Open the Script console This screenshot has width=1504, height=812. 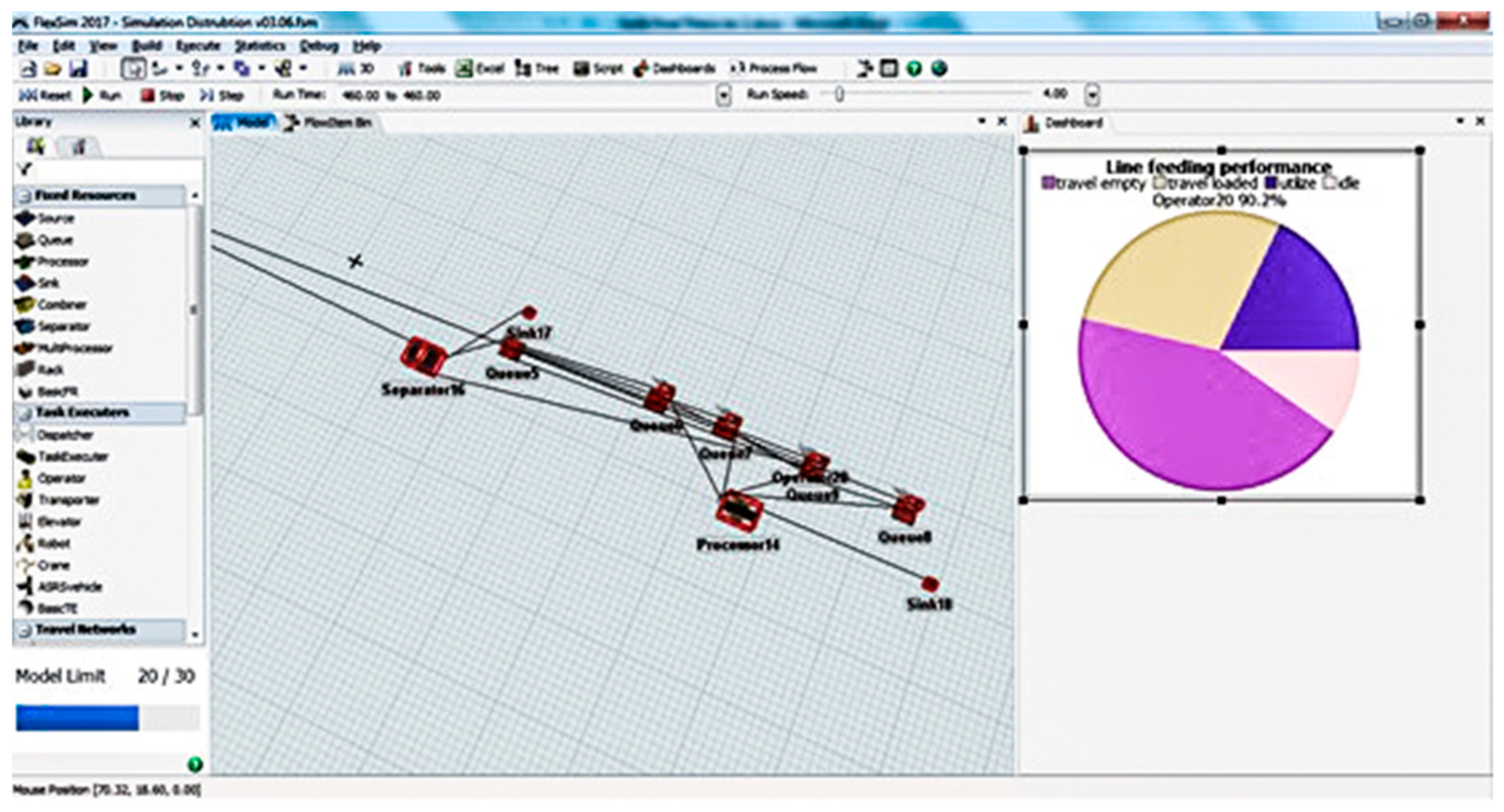(x=598, y=69)
